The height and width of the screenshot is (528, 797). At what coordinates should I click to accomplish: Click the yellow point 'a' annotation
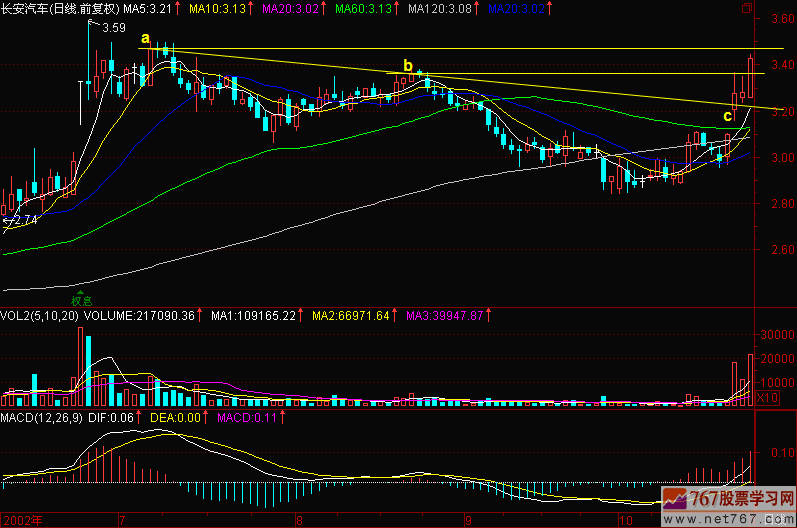pyautogui.click(x=146, y=39)
